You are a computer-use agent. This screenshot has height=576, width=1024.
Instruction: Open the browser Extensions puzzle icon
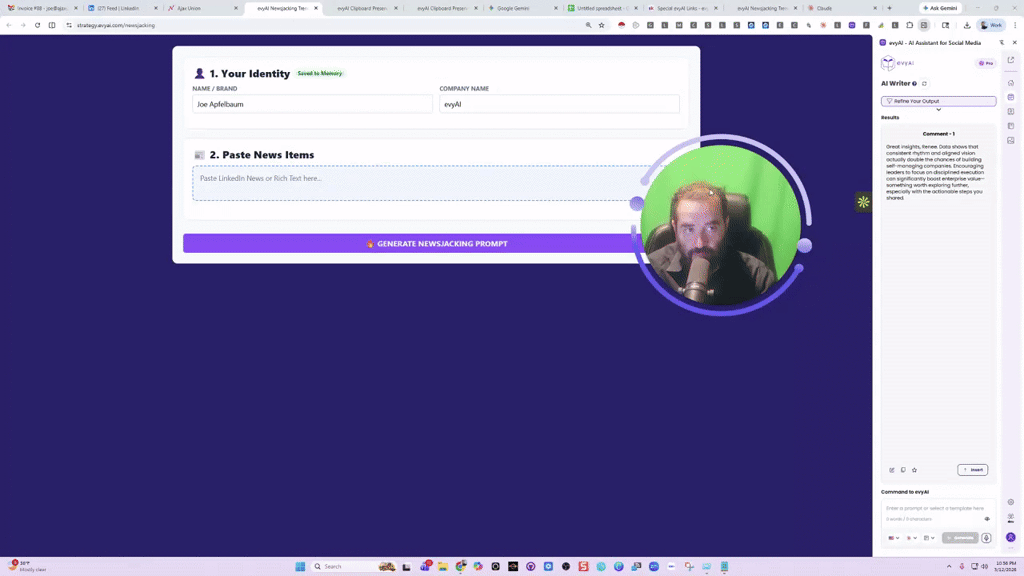click(x=910, y=25)
